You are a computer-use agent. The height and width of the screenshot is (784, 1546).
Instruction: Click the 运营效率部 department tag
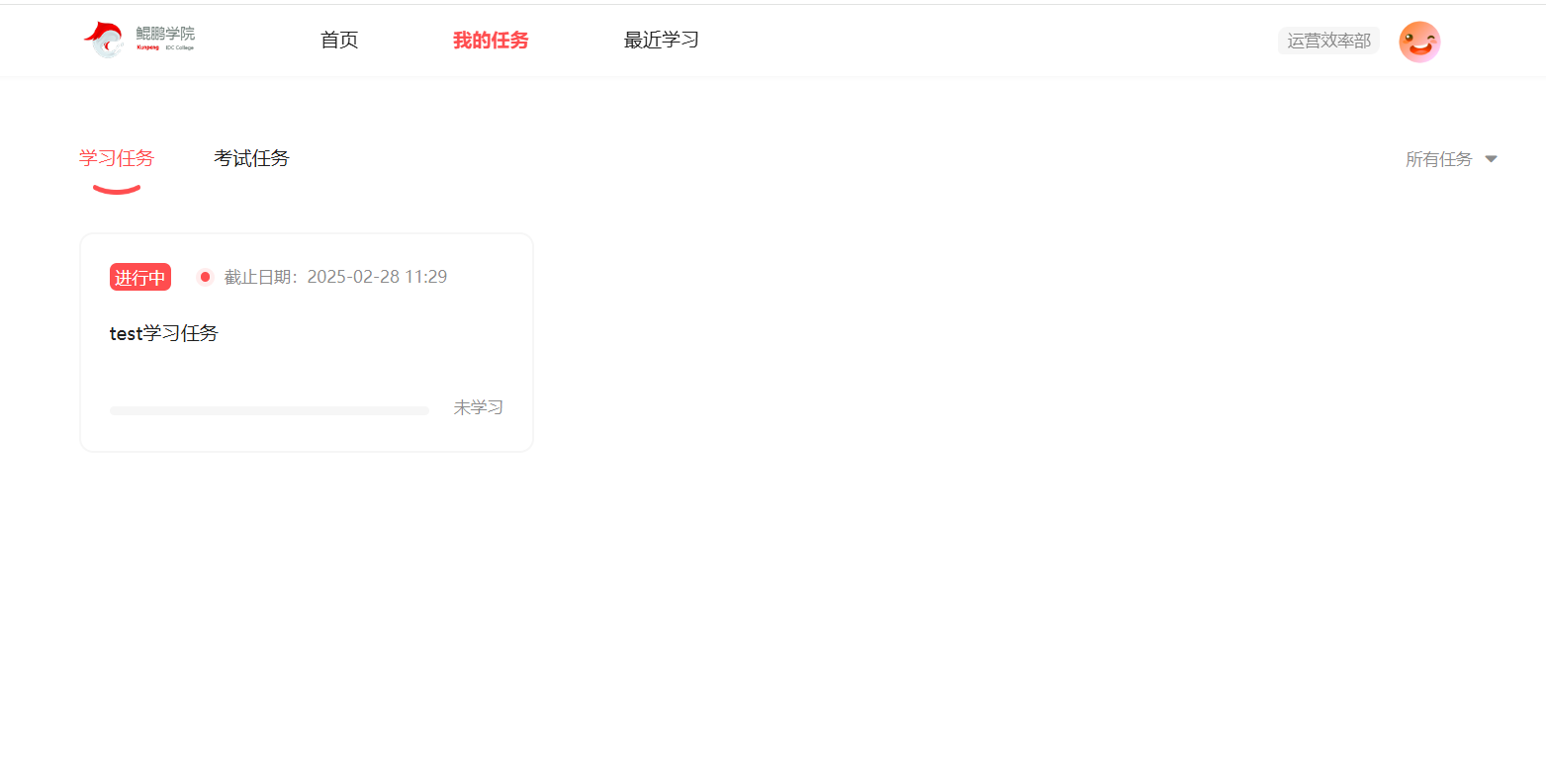1328,41
